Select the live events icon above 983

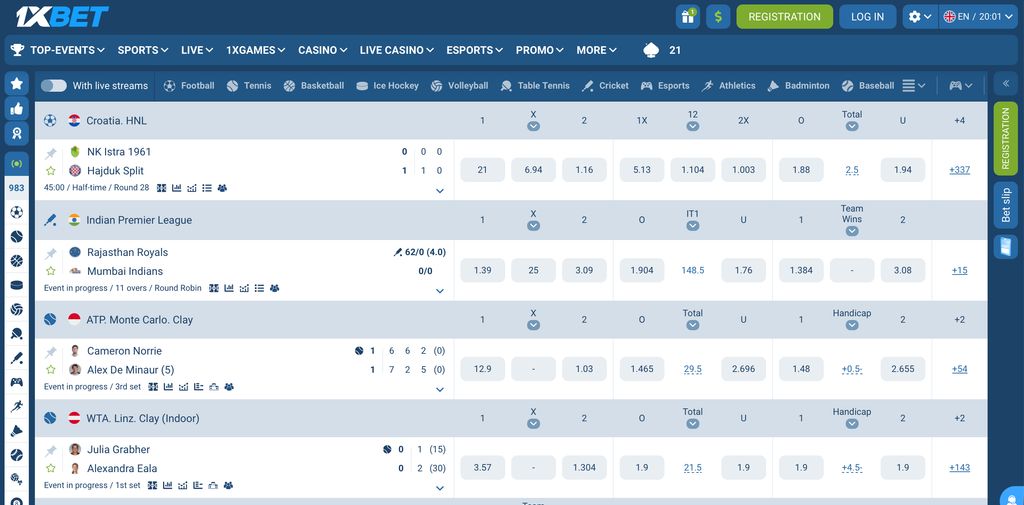coord(16,163)
